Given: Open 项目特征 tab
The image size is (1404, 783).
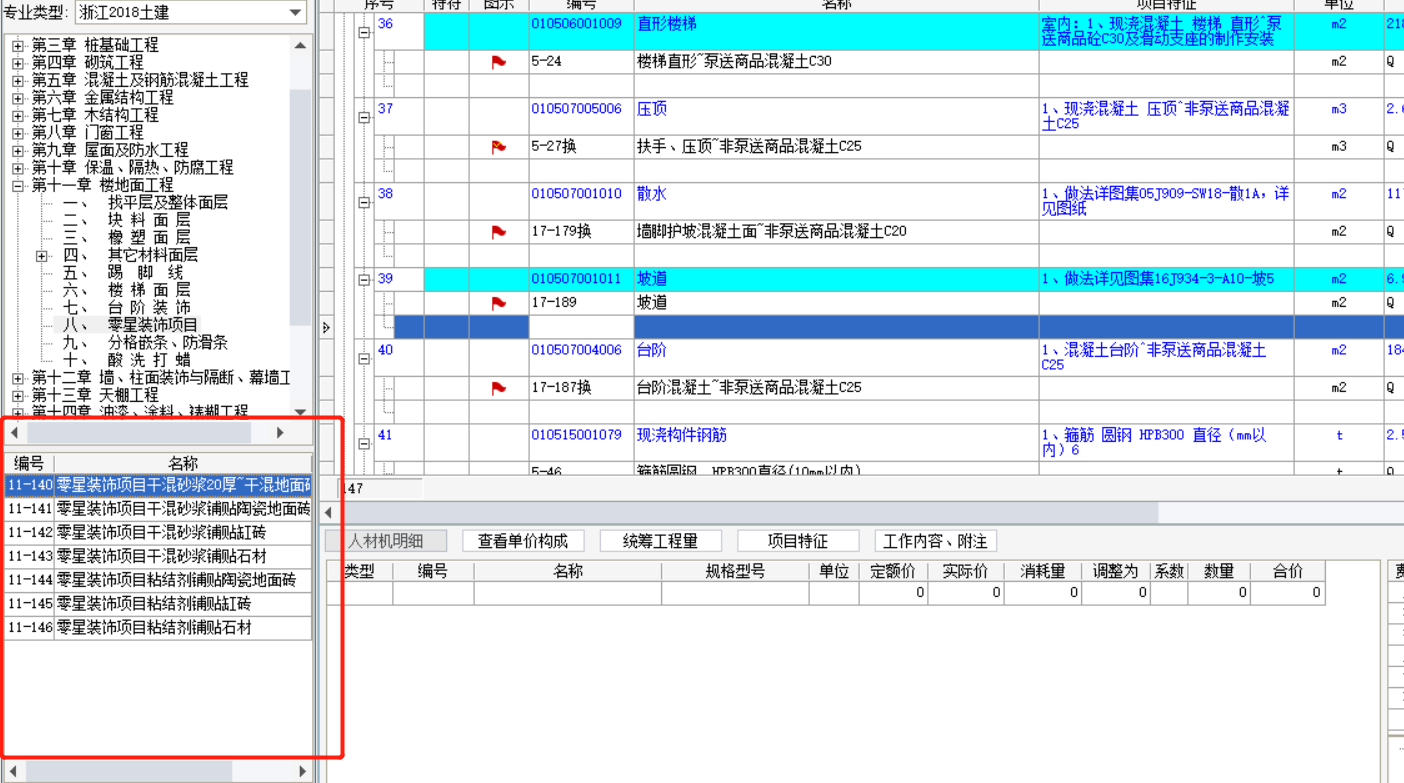Looking at the screenshot, I should [798, 541].
